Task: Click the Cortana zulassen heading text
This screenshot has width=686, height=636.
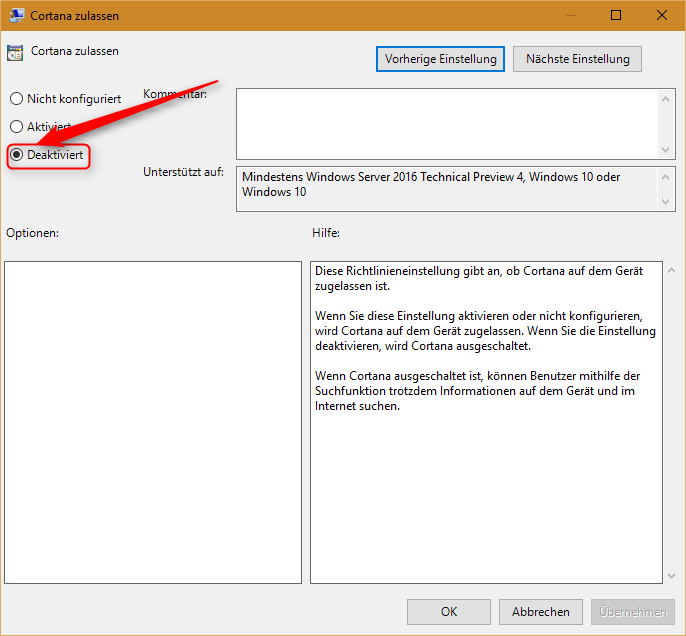Action: click(x=75, y=51)
